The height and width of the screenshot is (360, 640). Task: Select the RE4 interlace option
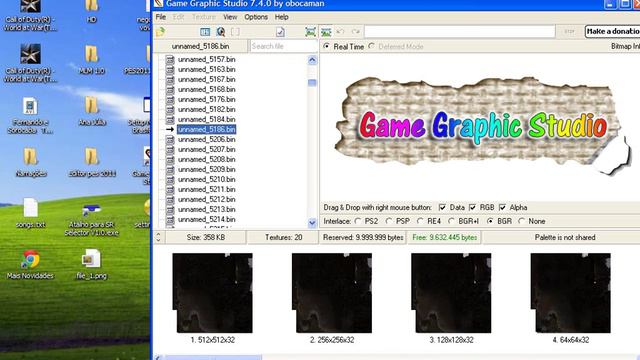(420, 221)
